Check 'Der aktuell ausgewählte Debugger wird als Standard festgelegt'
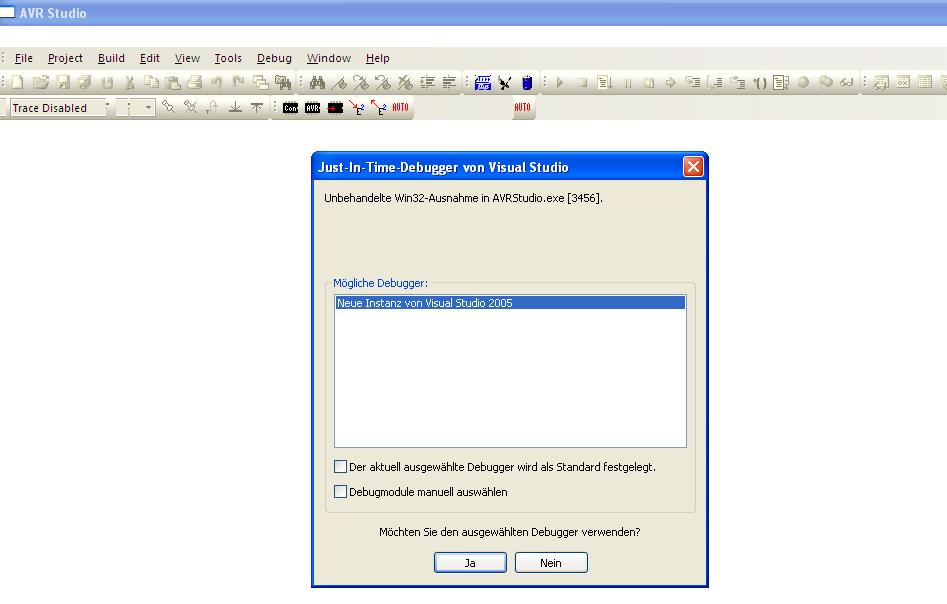The image size is (947, 604). [x=341, y=467]
